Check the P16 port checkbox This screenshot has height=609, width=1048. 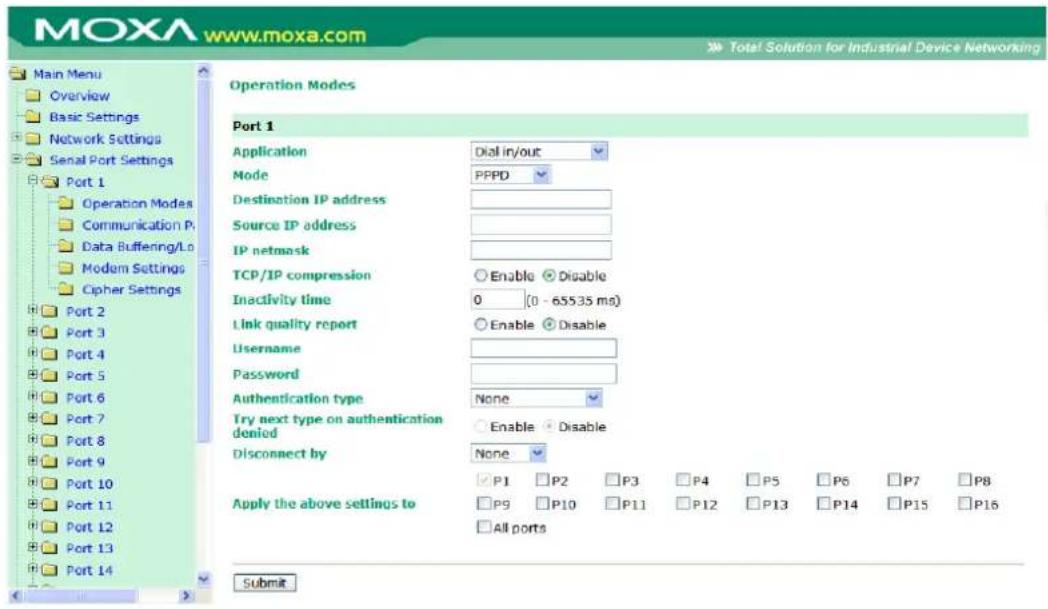(x=964, y=503)
